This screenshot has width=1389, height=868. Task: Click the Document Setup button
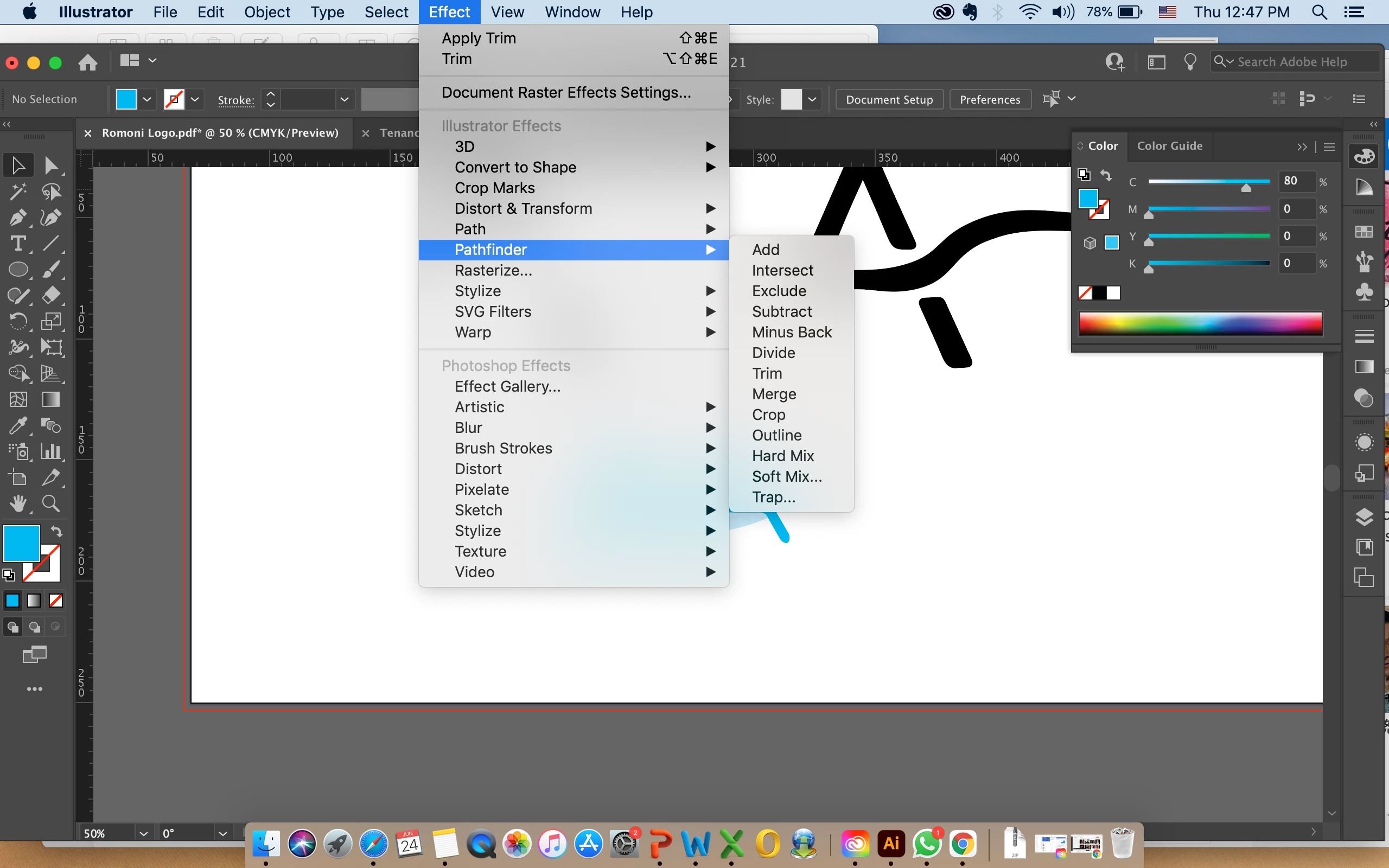coord(889,99)
